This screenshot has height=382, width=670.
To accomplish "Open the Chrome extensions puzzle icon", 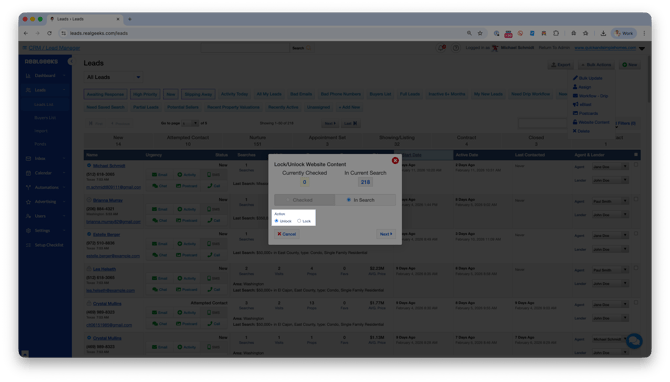I will coord(556,33).
